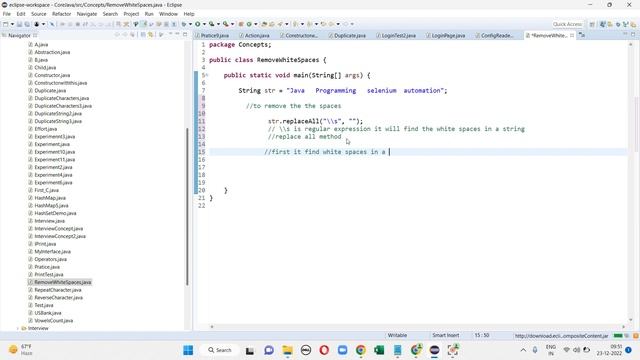Screen dimensions: 640x360
Task: Open Opera from the taskbar
Action: coord(324,350)
